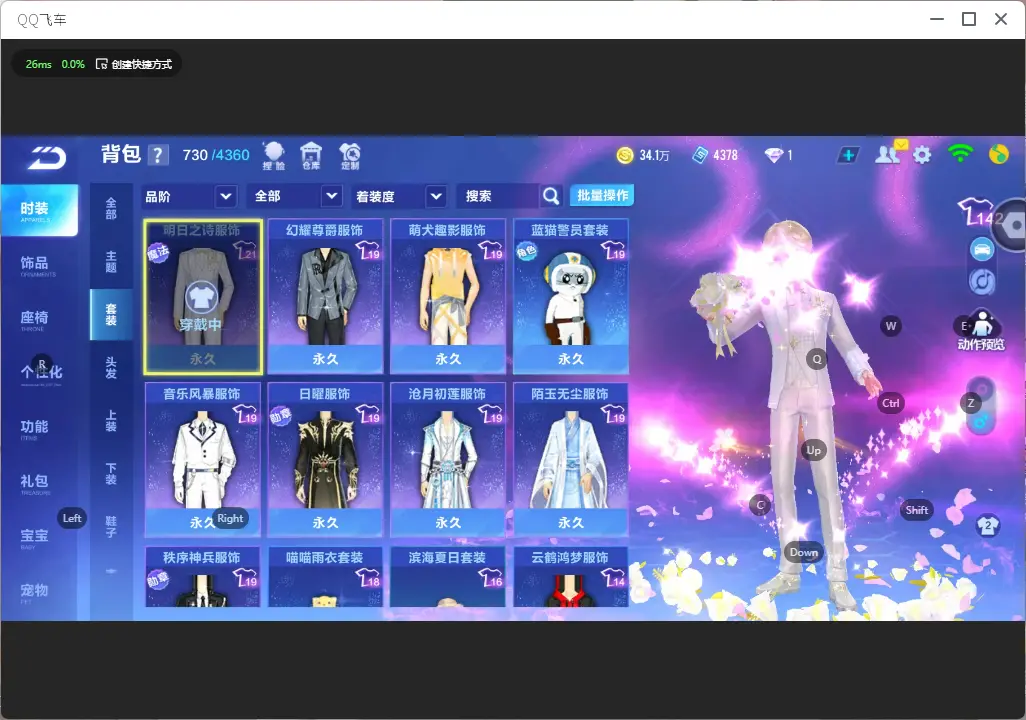Select the 全部 sub-category
Viewport: 1026px width, 720px height.
111,208
